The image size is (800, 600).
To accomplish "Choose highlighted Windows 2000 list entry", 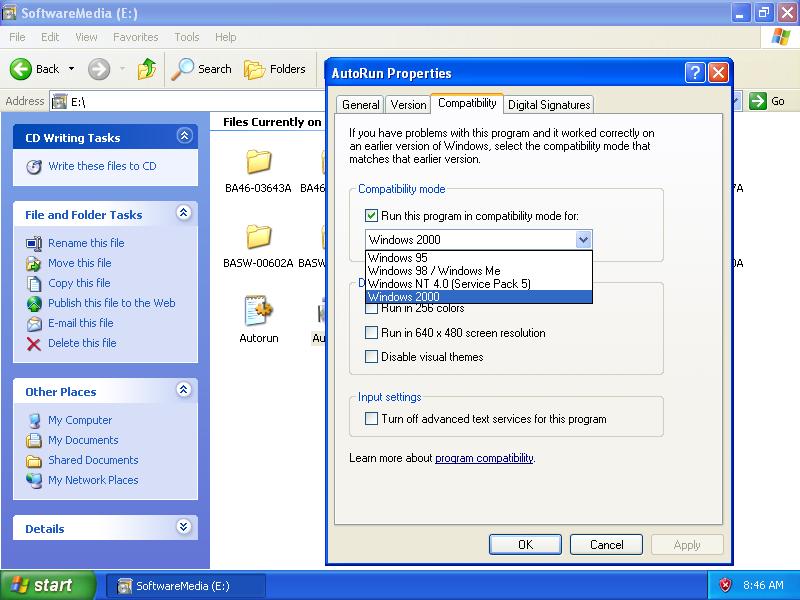I will 479,296.
